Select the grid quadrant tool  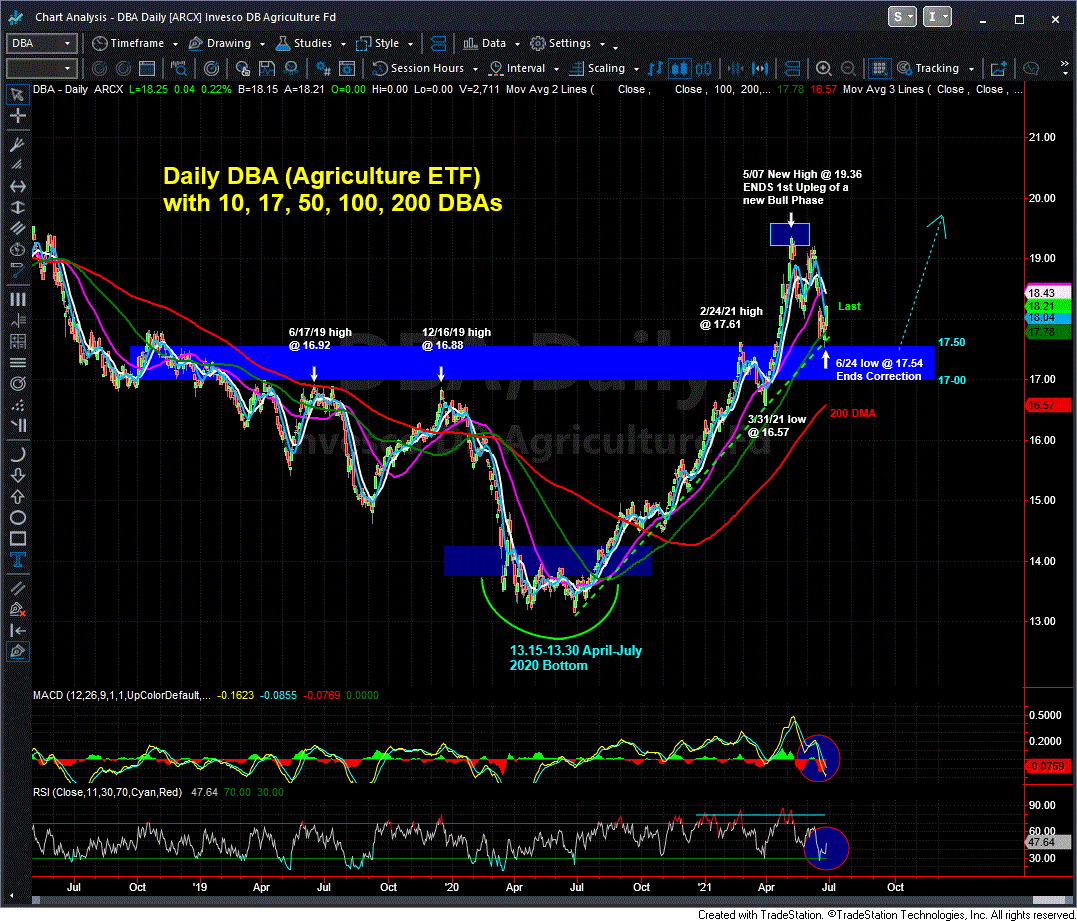tap(18, 341)
